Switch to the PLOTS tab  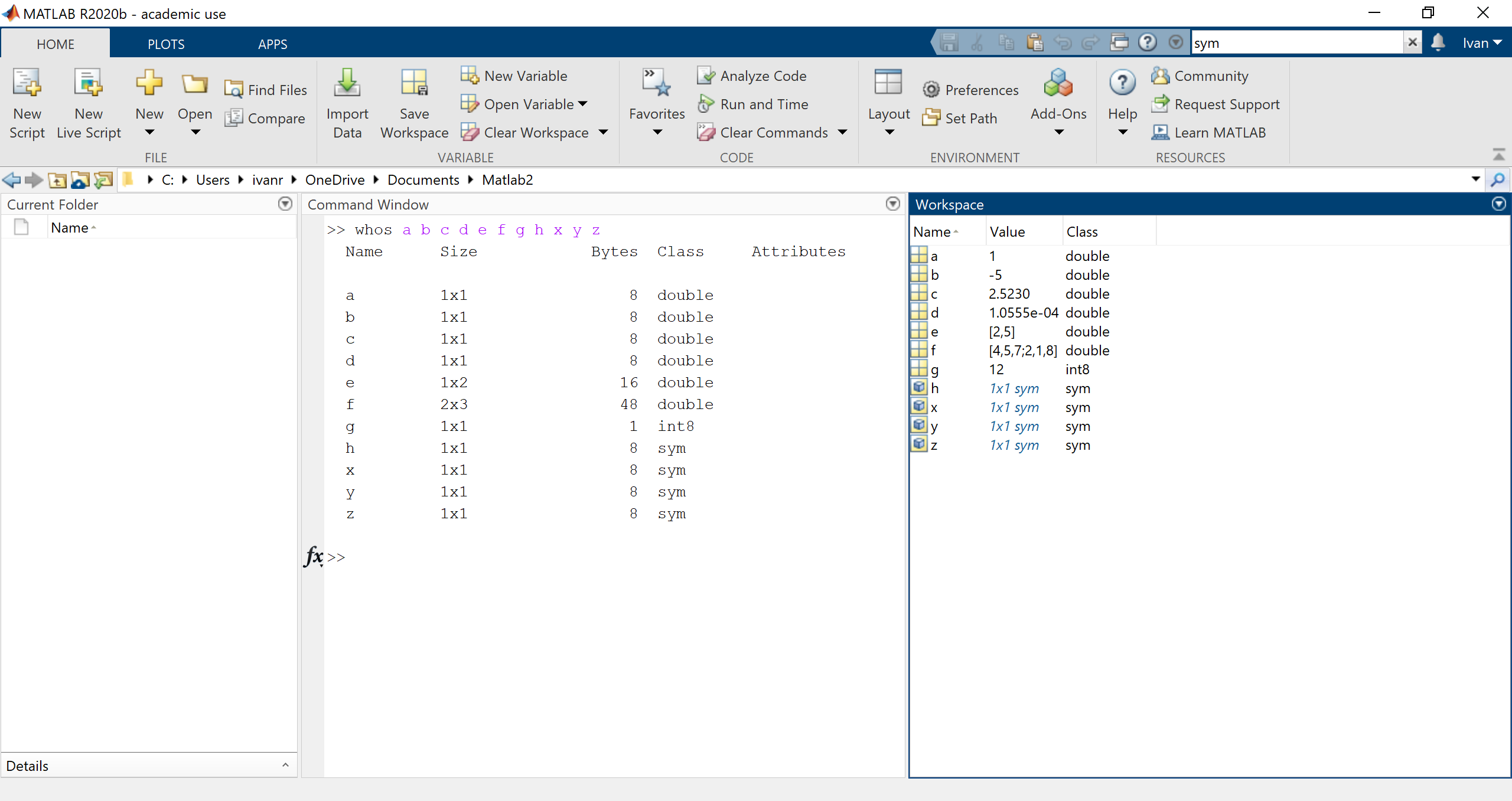[x=166, y=44]
